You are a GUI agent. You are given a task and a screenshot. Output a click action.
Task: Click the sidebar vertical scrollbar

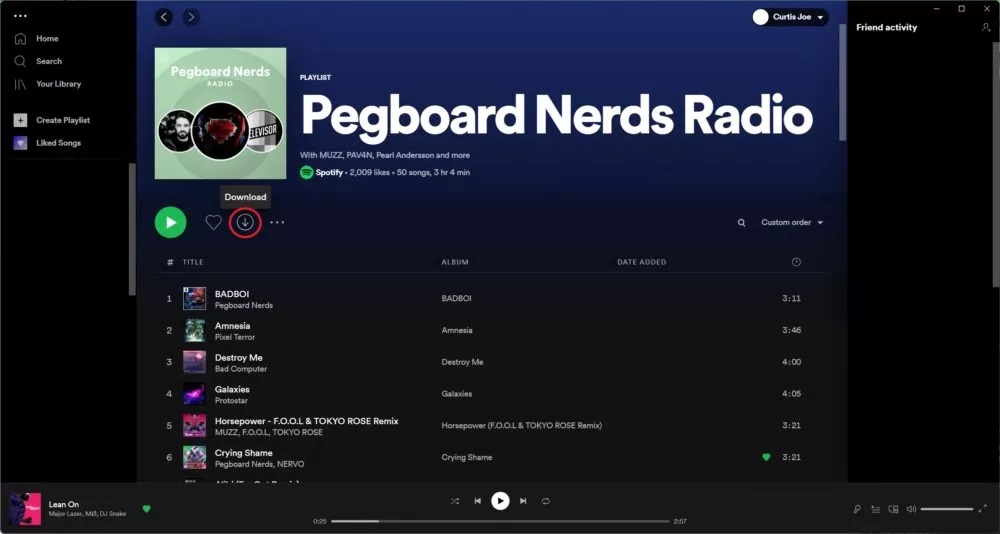tap(132, 230)
